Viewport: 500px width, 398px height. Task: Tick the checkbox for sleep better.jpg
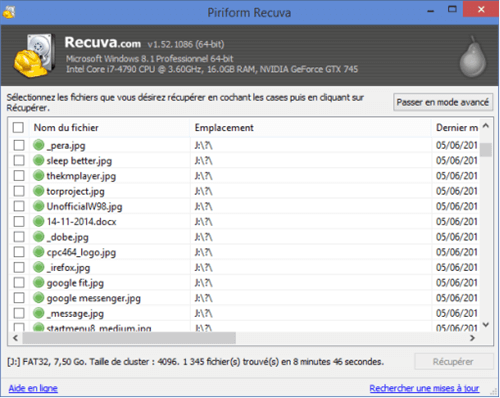pos(19,160)
